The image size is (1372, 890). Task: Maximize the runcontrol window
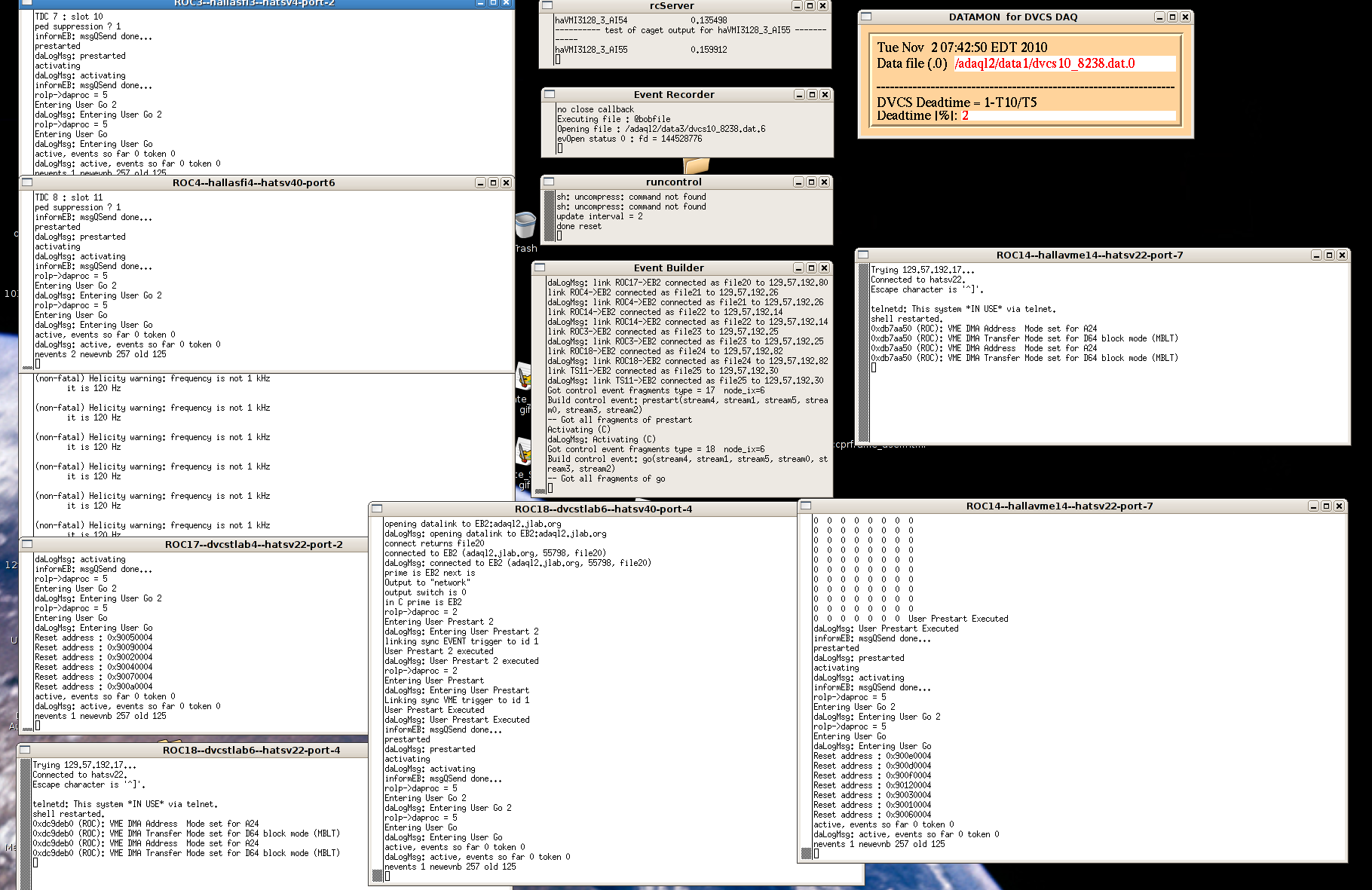(811, 182)
